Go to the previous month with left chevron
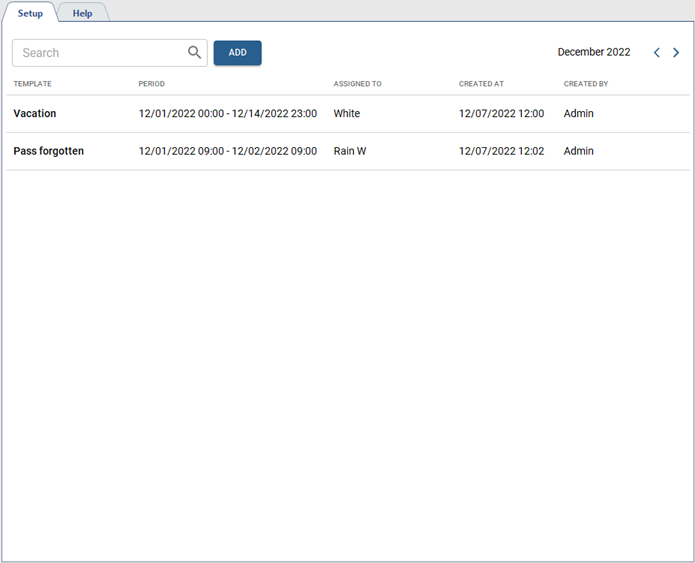 [657, 53]
